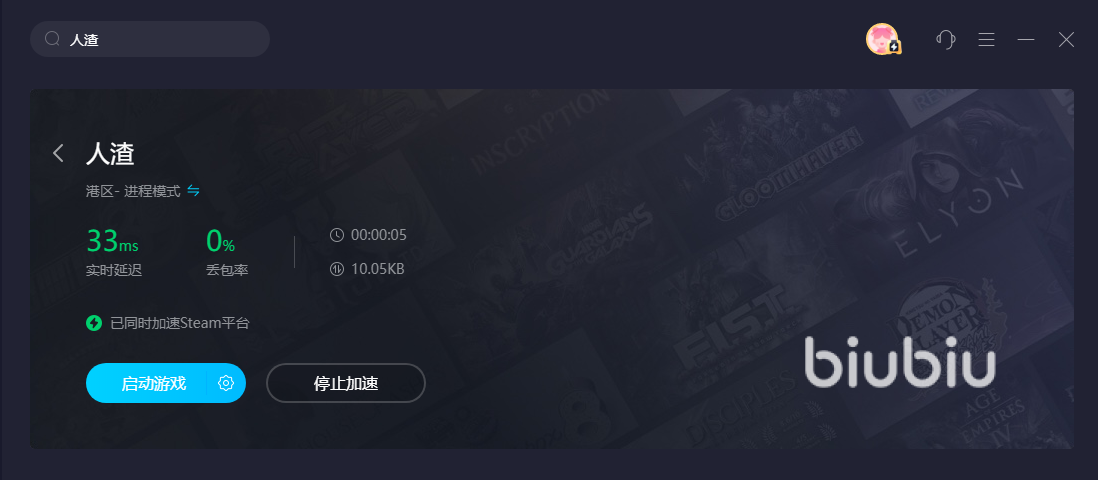Click the traffic icon beside 10.05KB
The image size is (1098, 480).
(337, 269)
